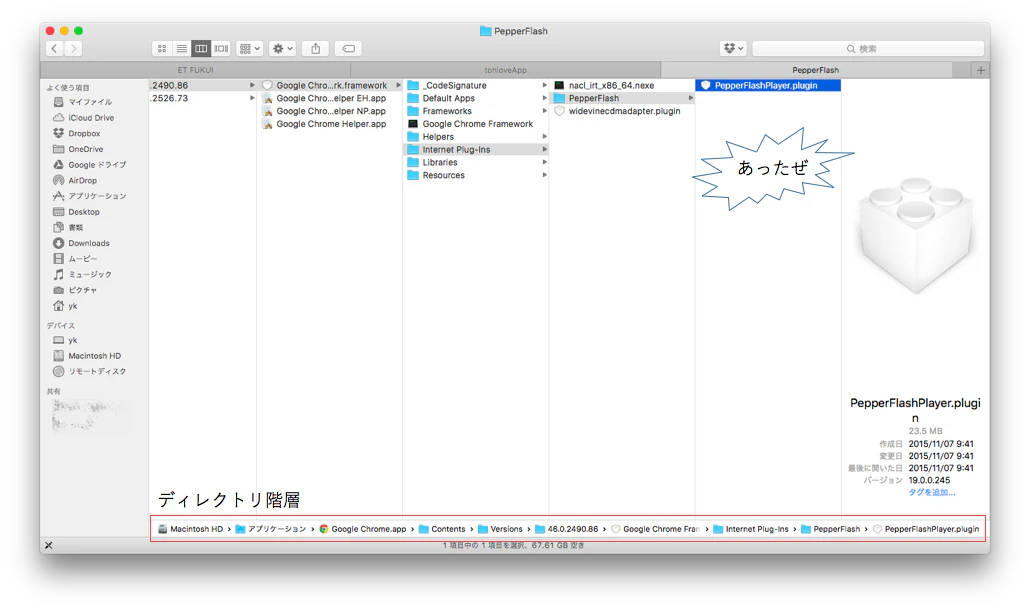1030x611 pixels.
Task: Select the .2526.73 version folder
Action: tap(202, 98)
